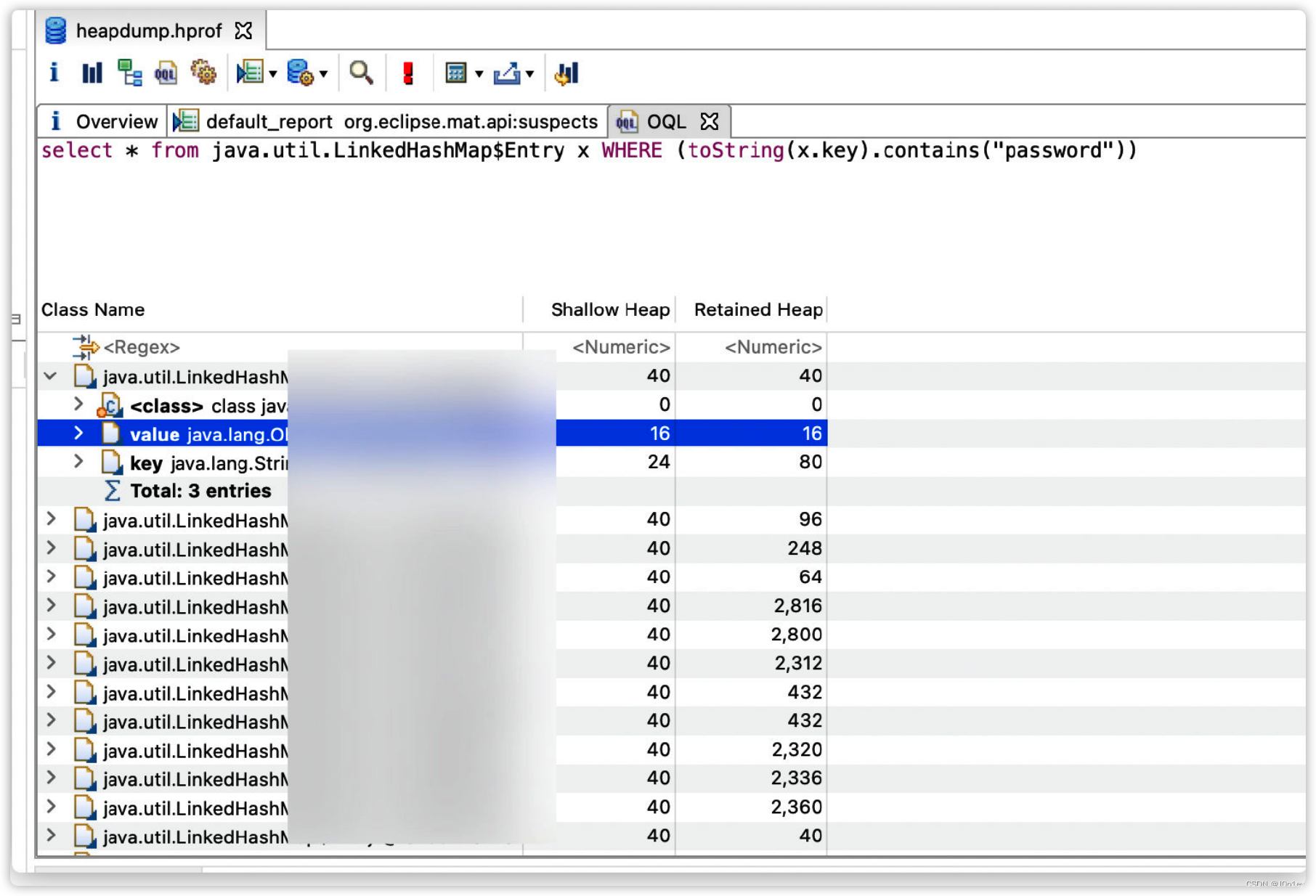Expand the key java.lang.String row
1316x896 pixels.
click(78, 462)
